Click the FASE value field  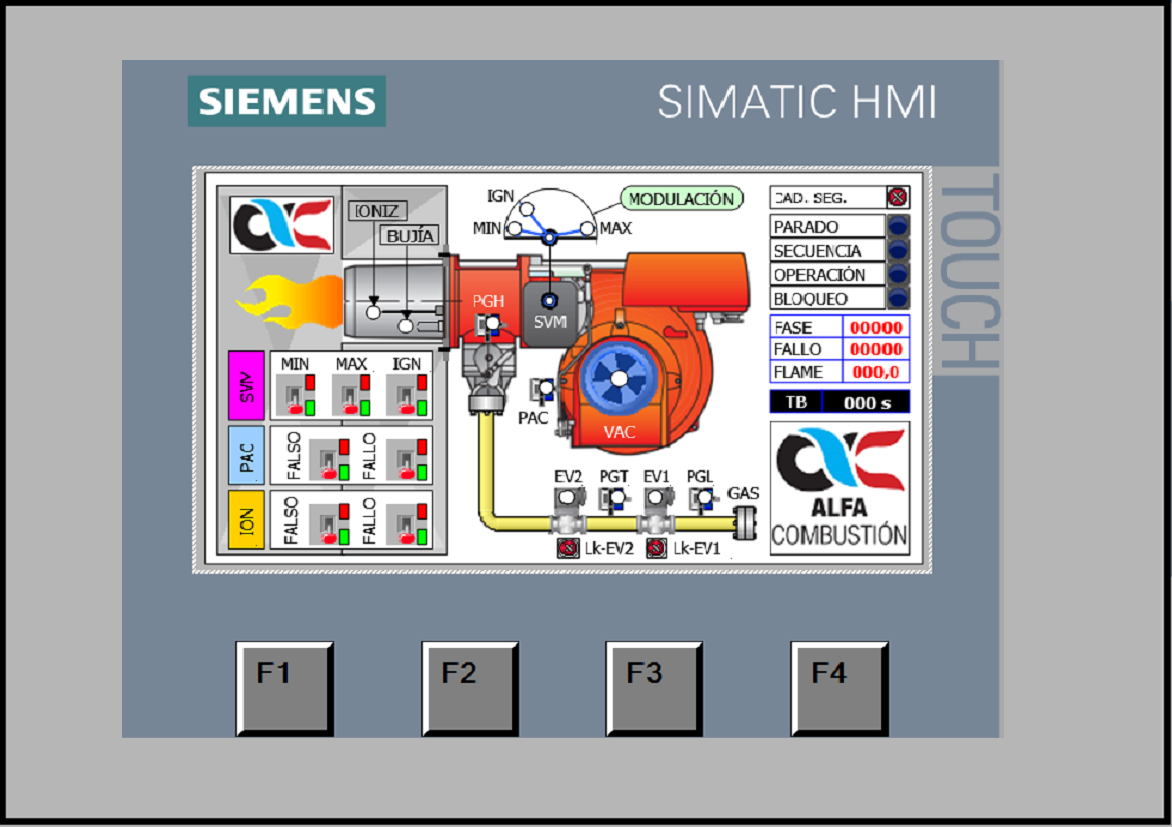876,328
